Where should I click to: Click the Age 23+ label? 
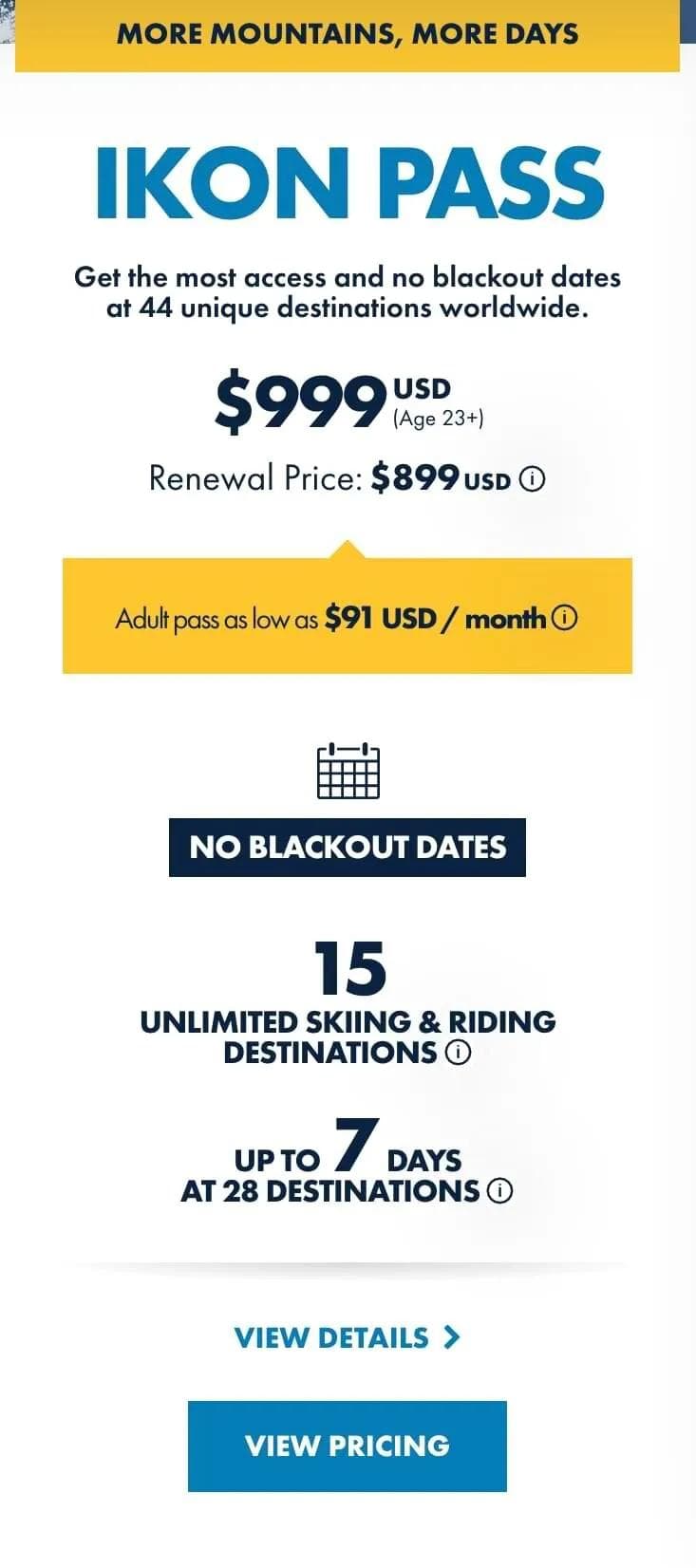pos(438,419)
